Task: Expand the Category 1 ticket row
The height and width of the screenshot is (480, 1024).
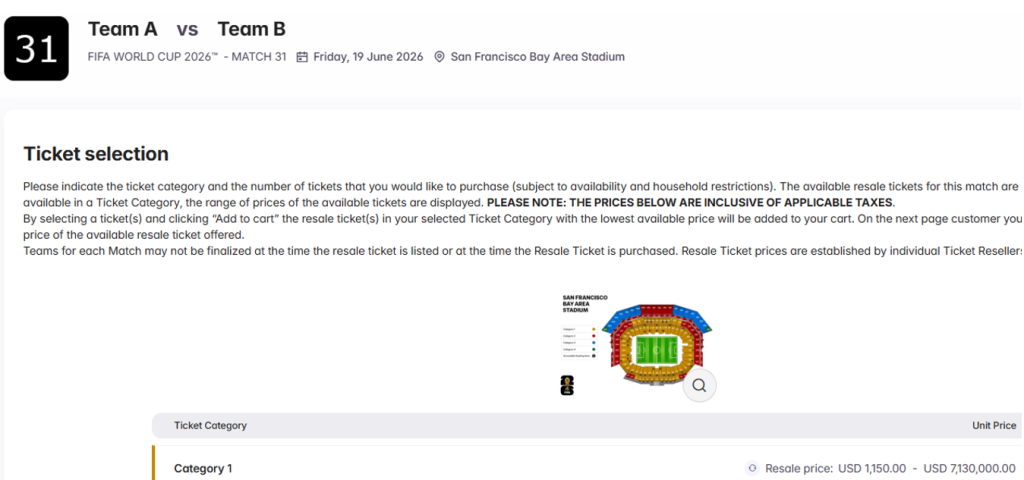Action: pyautogui.click(x=203, y=468)
